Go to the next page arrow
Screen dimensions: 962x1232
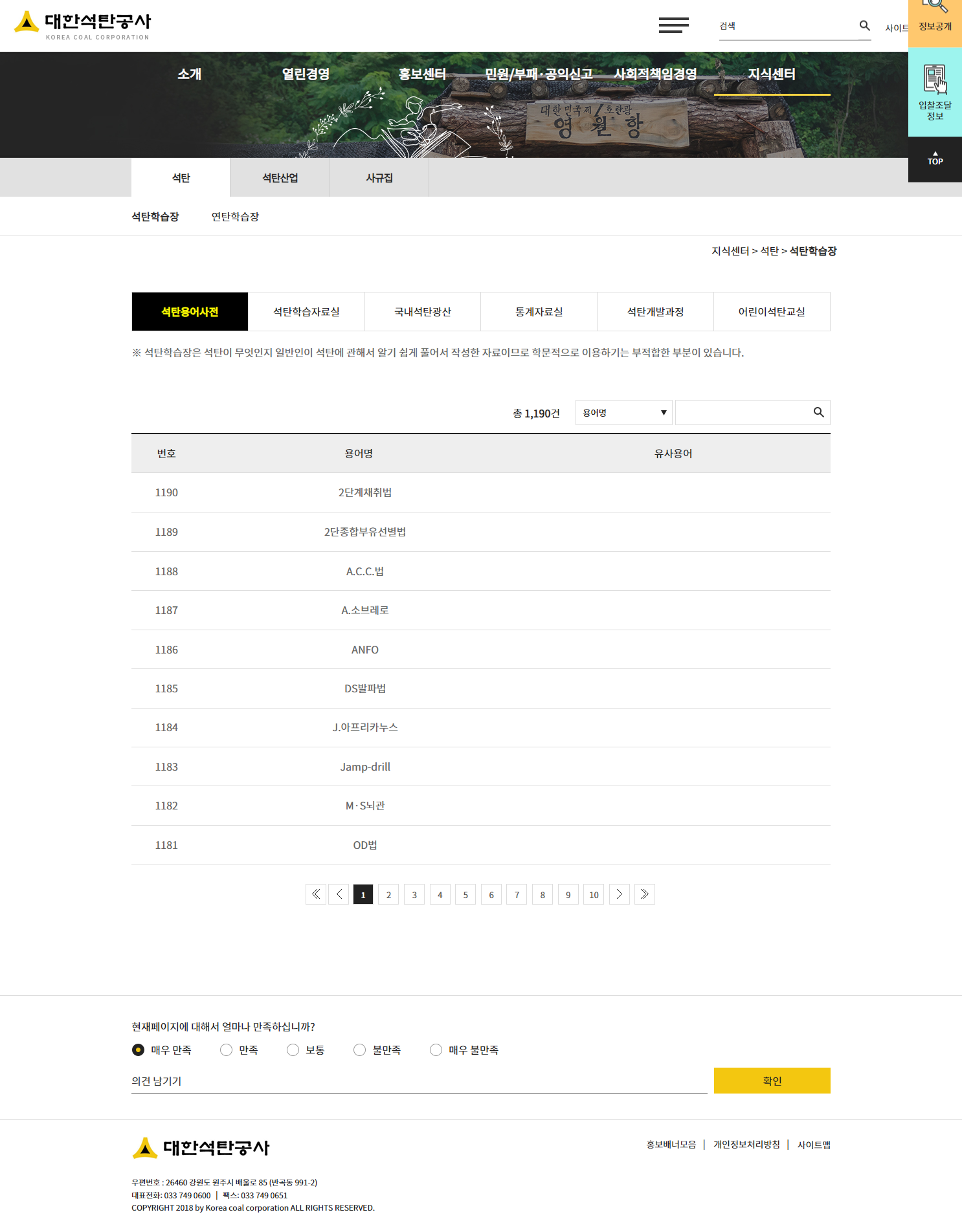(x=620, y=894)
